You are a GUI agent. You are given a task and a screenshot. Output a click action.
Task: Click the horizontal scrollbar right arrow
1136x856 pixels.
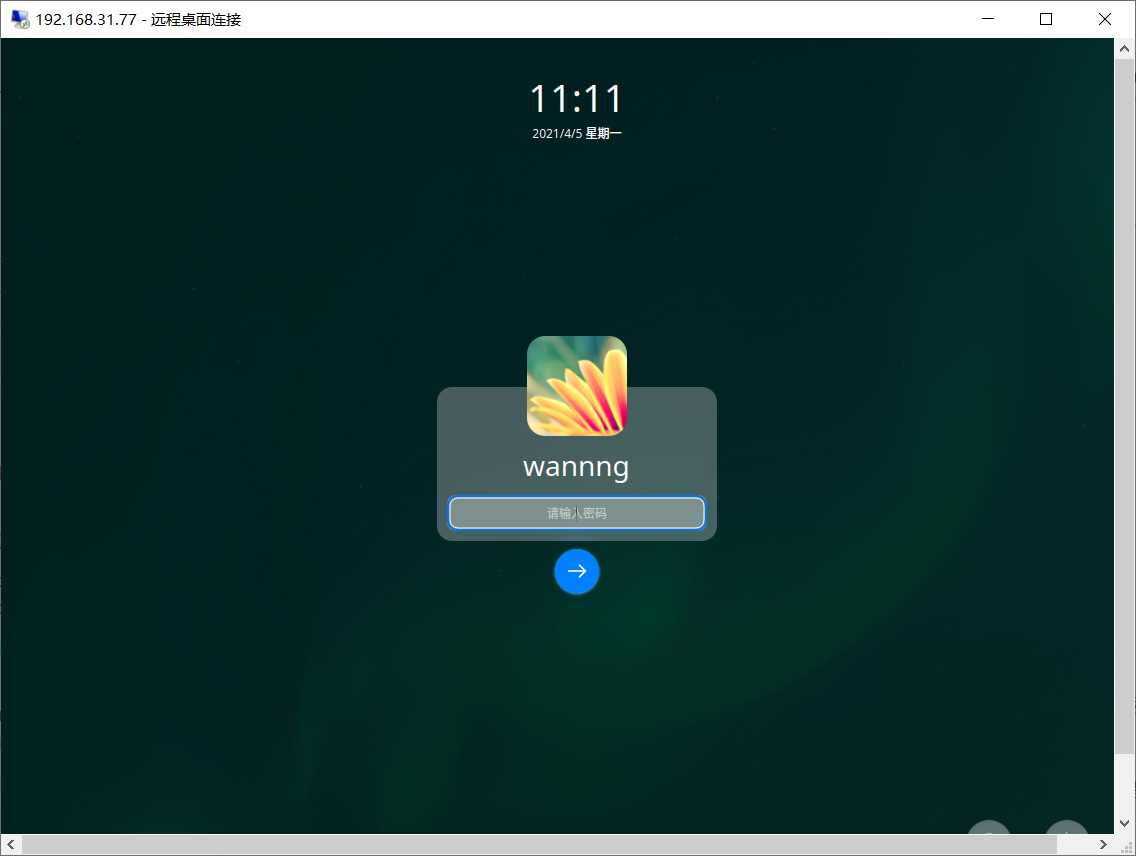click(1103, 844)
